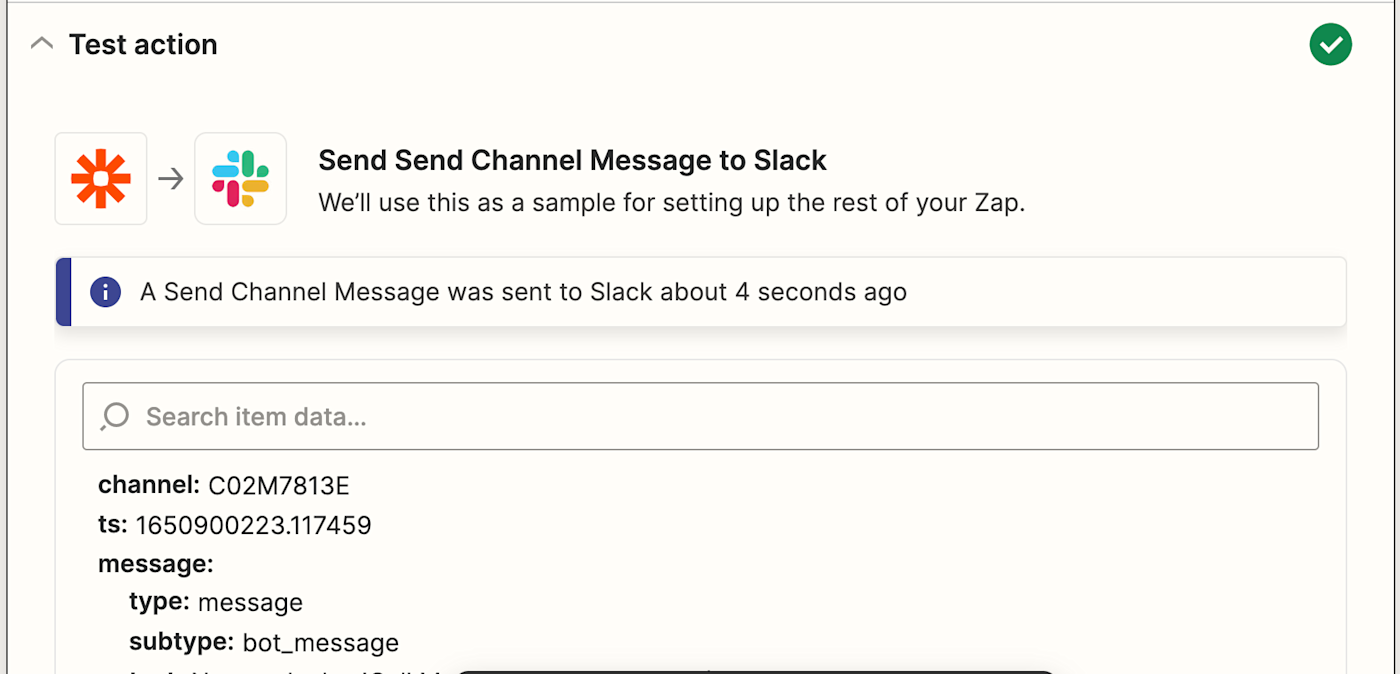Click the Slack logo icon
This screenshot has width=1400, height=674.
[240, 179]
